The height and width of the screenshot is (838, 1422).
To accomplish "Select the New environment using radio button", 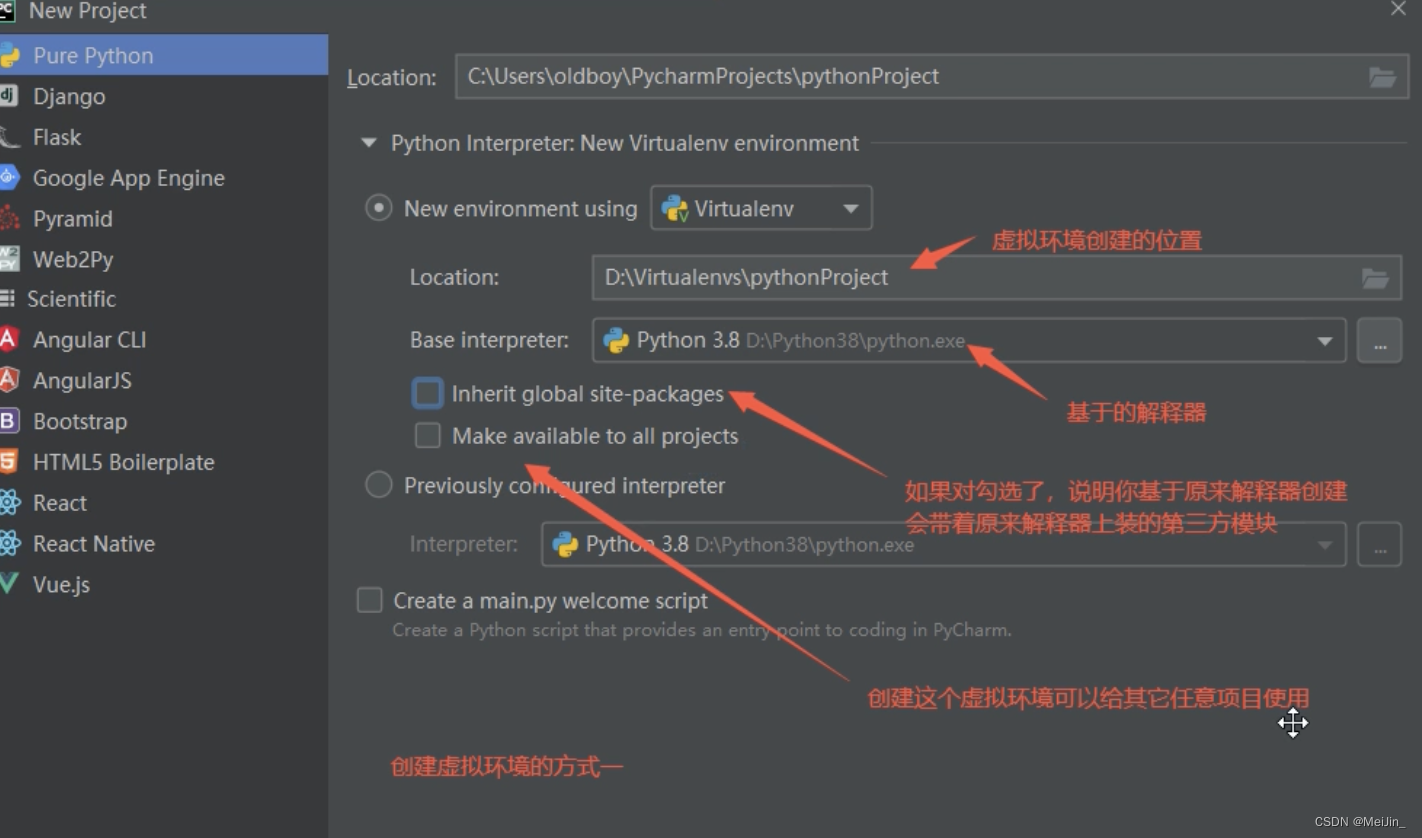I will tap(378, 208).
